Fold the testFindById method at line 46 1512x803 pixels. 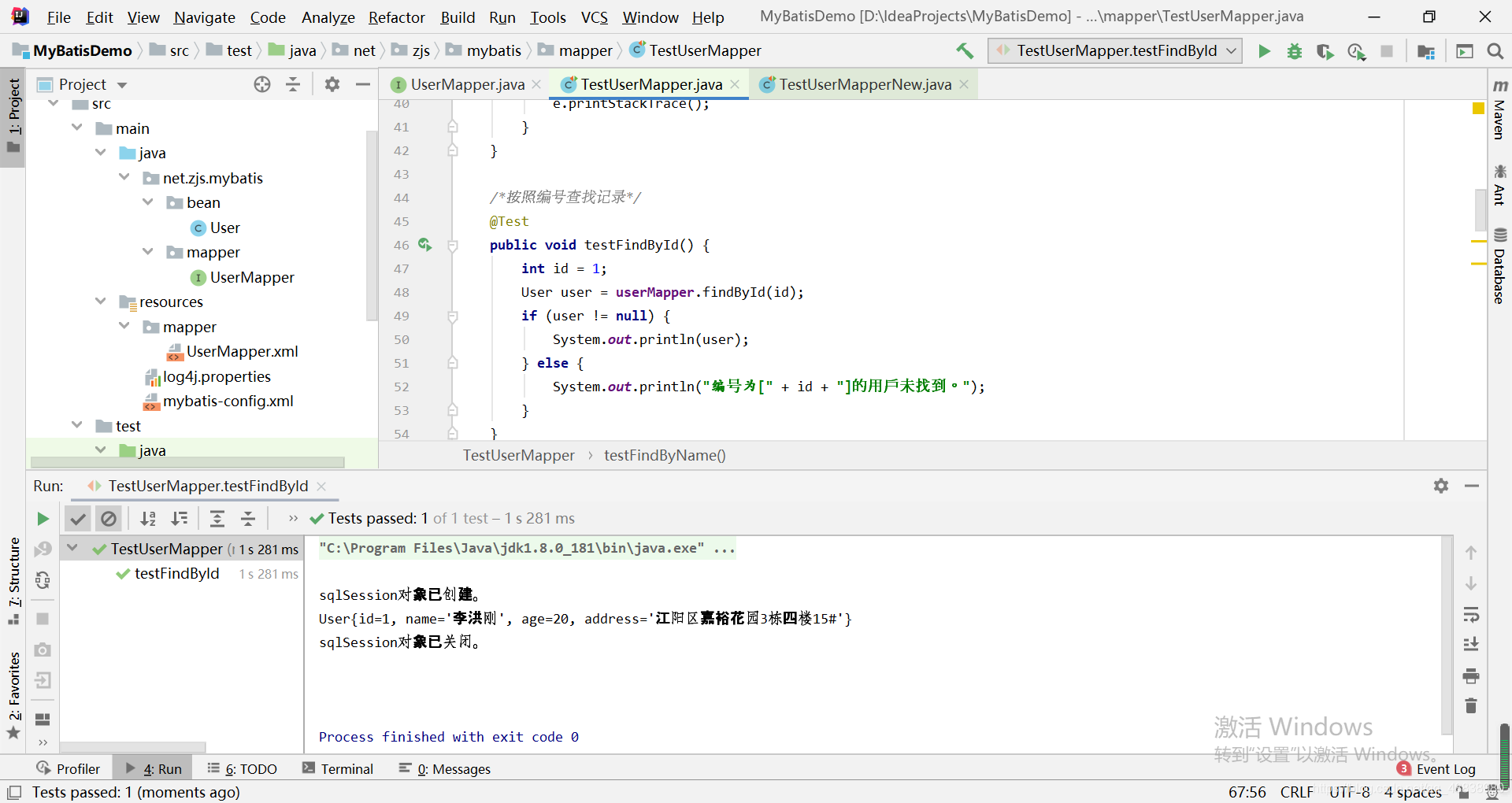tap(453, 245)
